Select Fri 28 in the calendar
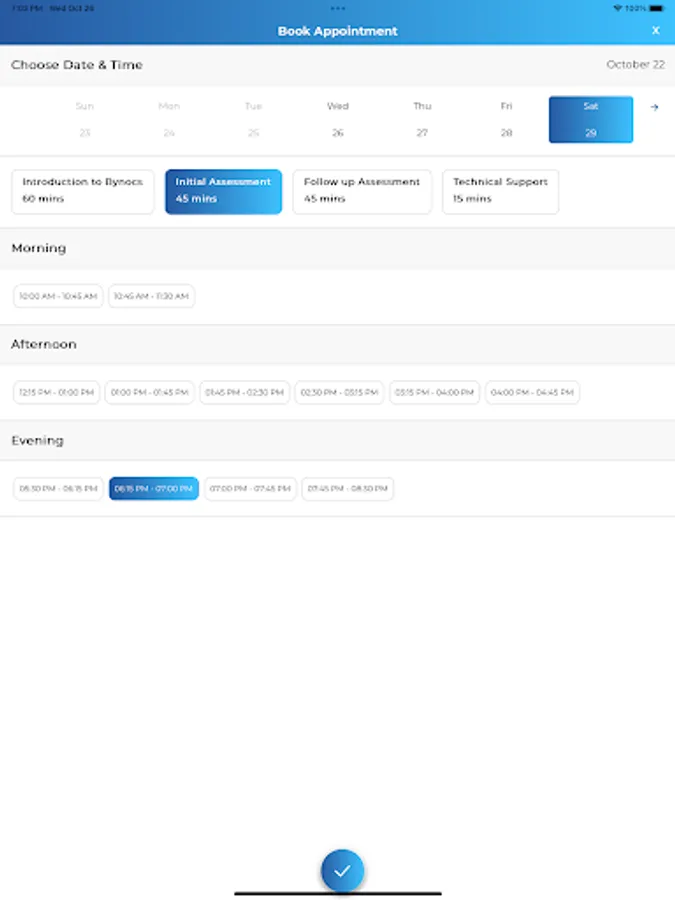 pyautogui.click(x=506, y=119)
